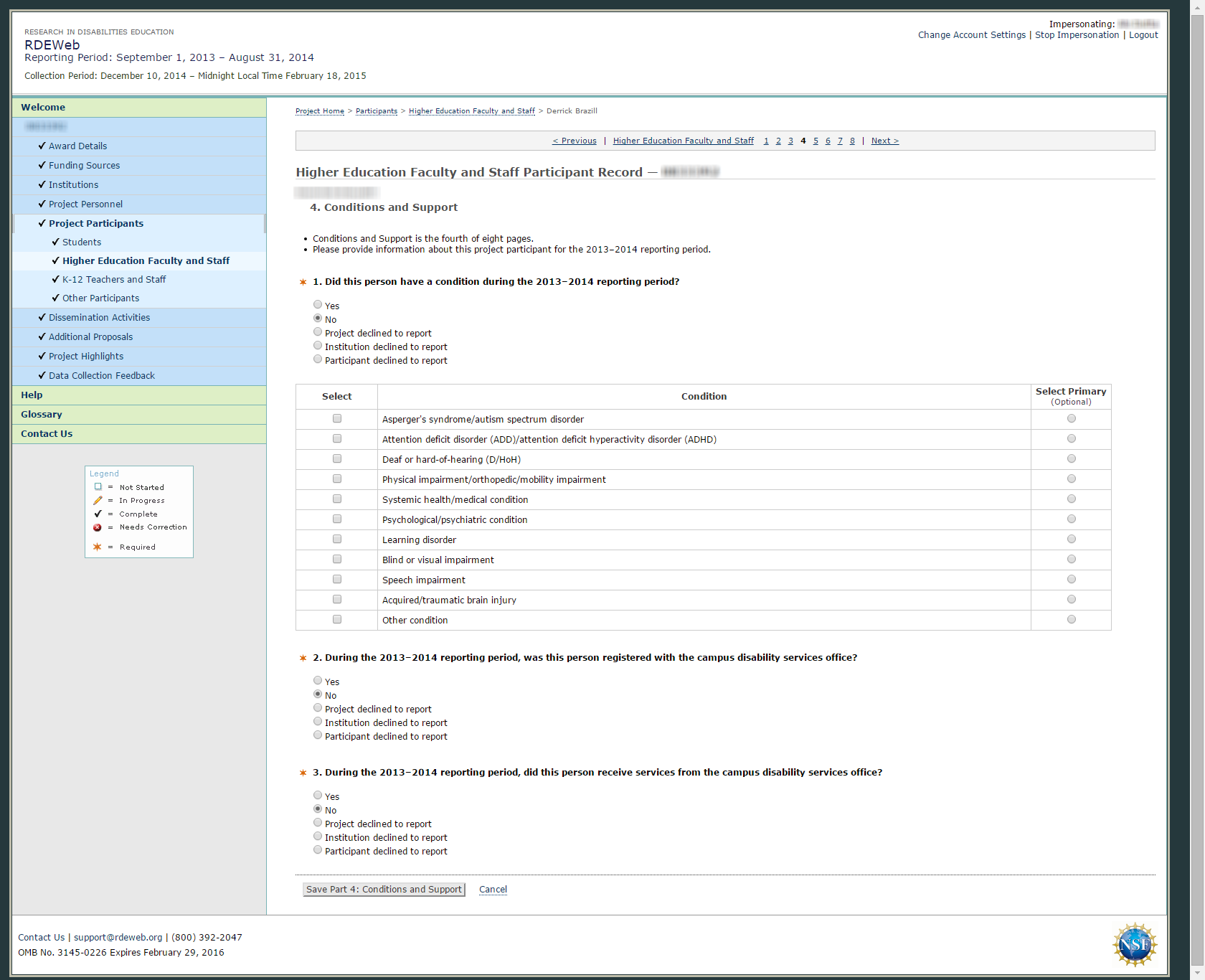Open the Help section in sidebar

click(x=32, y=395)
